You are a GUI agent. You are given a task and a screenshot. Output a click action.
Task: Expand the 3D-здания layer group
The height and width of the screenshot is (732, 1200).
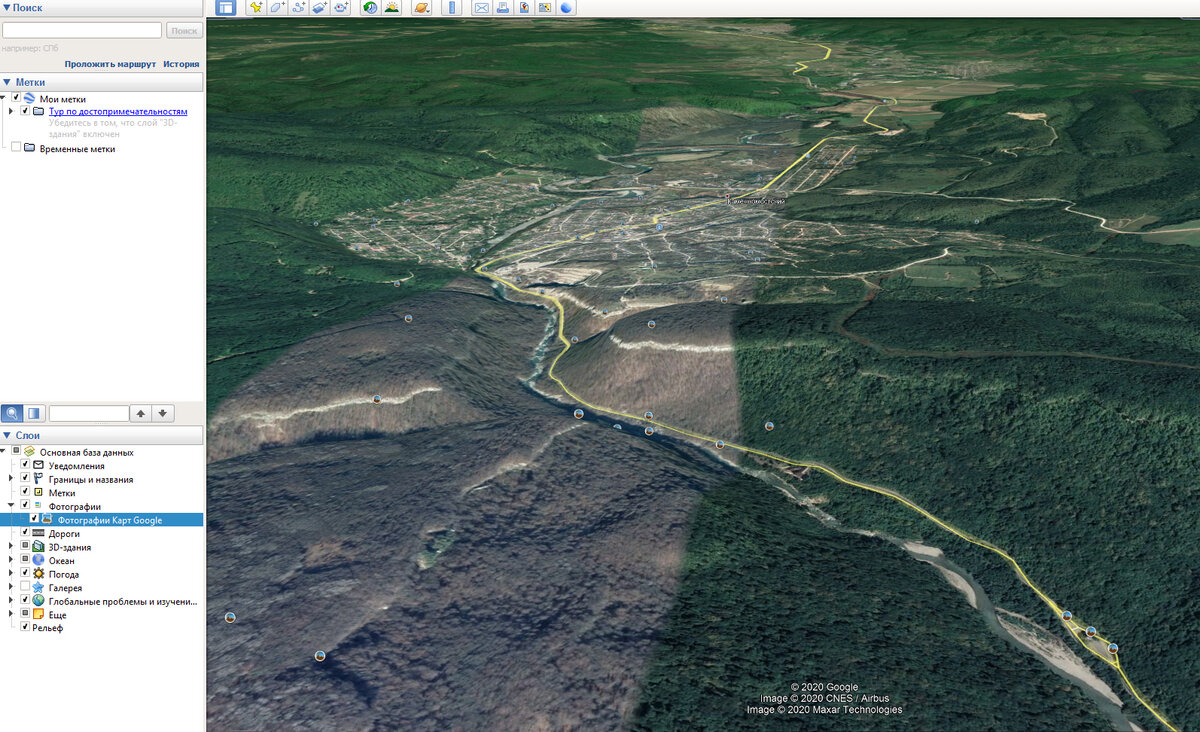11,546
